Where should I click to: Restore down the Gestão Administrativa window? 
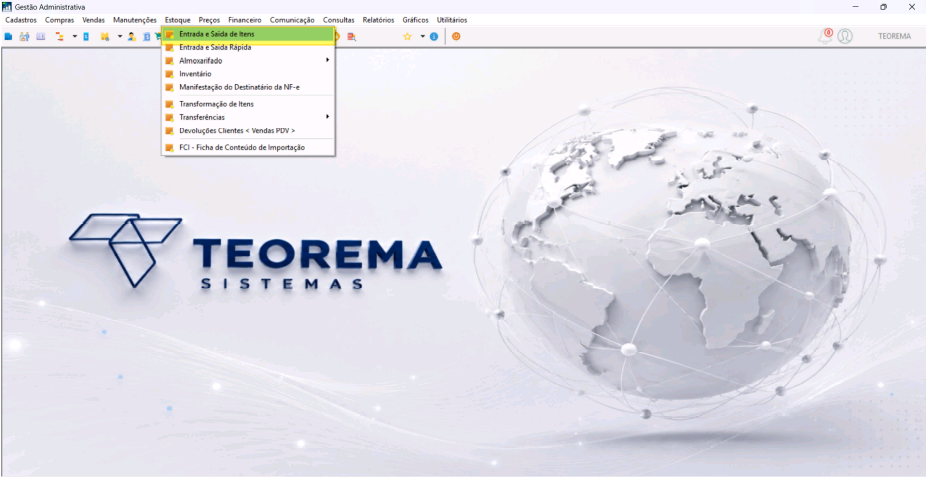[x=883, y=7]
